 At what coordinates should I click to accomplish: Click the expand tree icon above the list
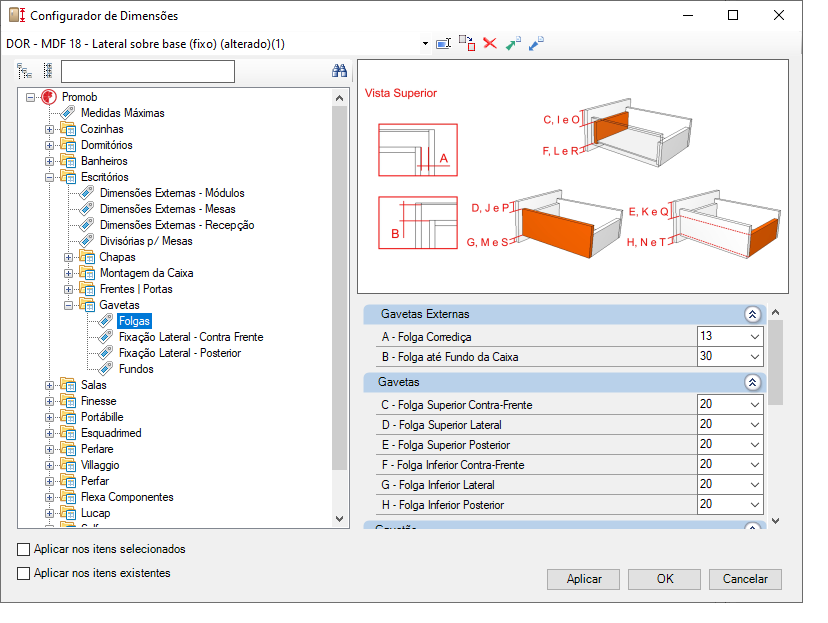pyautogui.click(x=24, y=71)
